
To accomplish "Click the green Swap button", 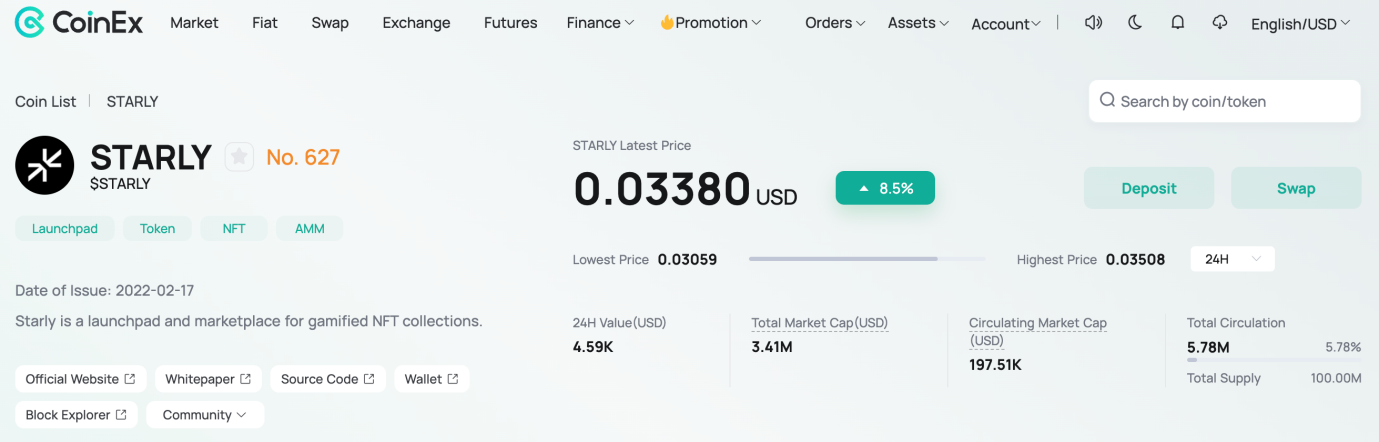I will click(x=1296, y=188).
